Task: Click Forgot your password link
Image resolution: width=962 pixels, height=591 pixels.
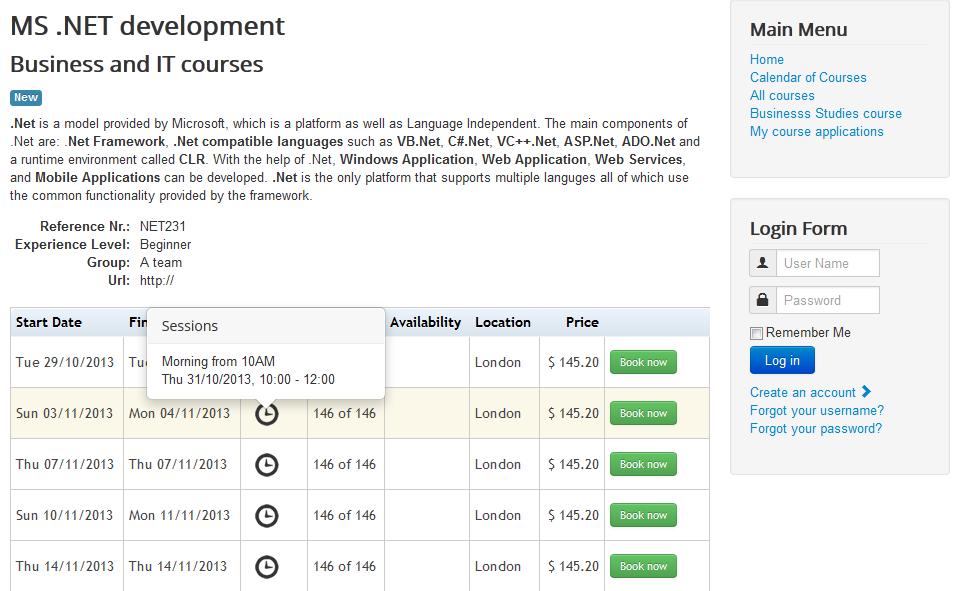Action: (816, 428)
